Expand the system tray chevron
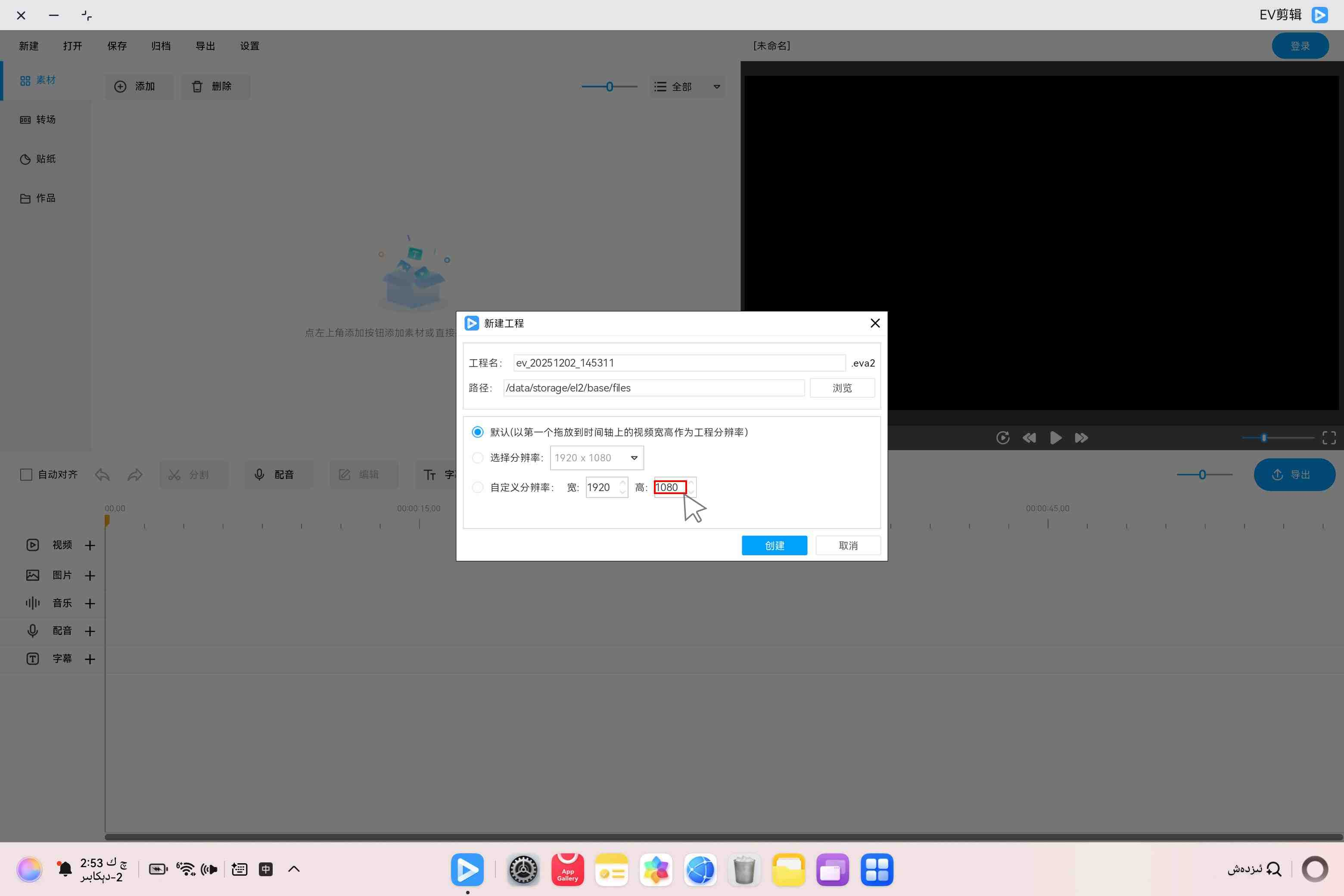This screenshot has height=896, width=1344. 294,869
